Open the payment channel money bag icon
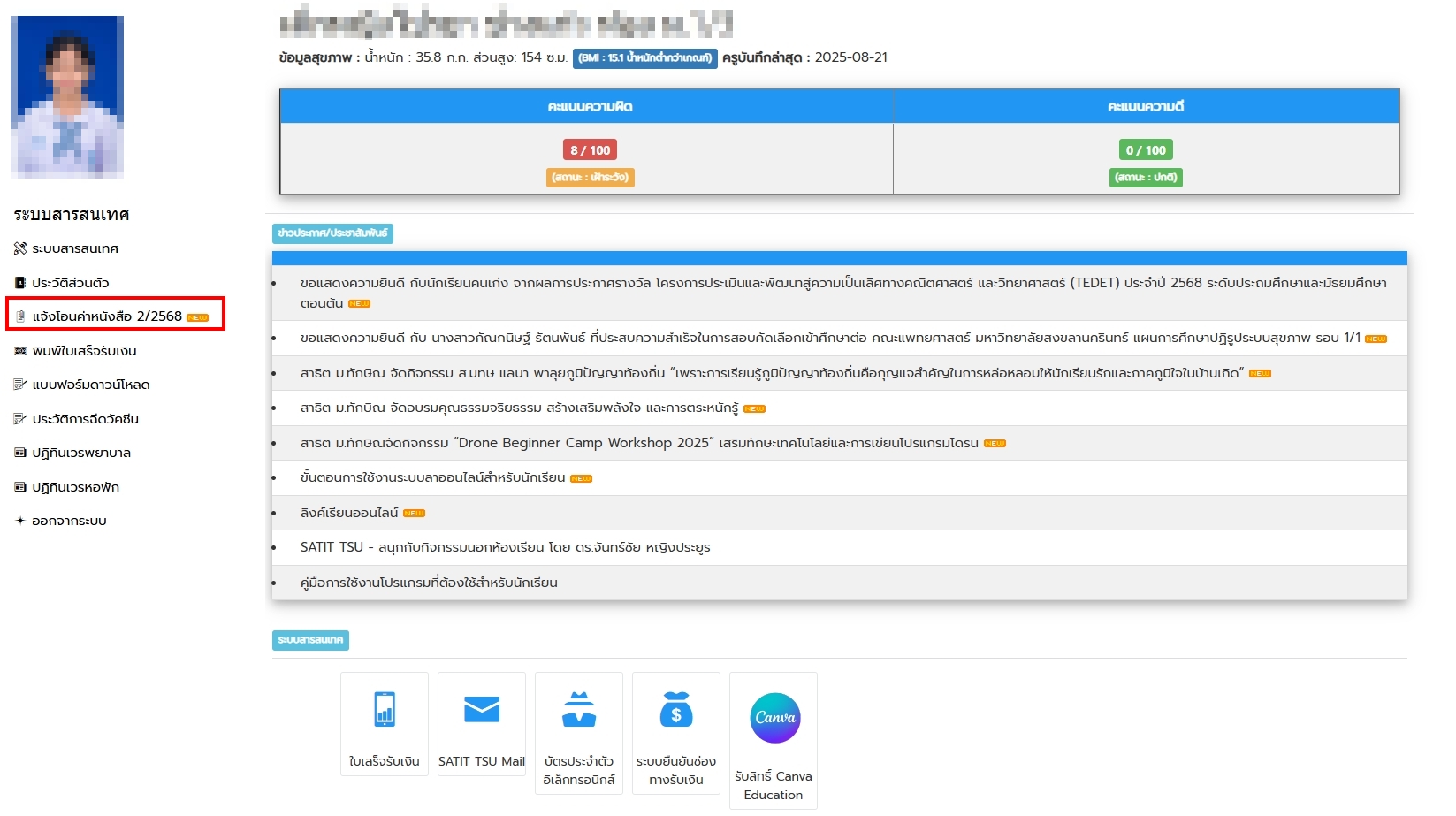This screenshot has height=816, width=1456. tap(676, 710)
